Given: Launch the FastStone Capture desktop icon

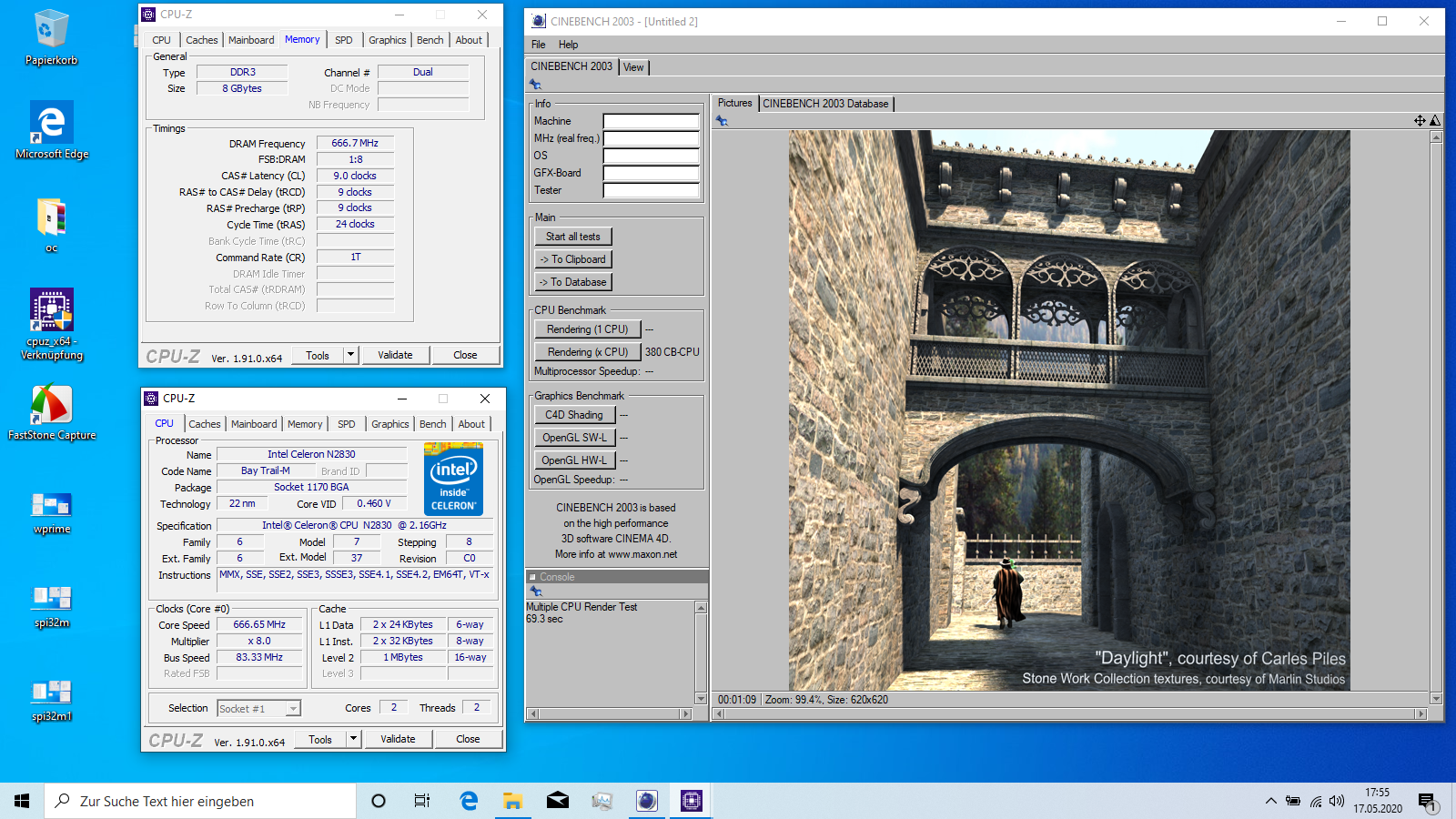Looking at the screenshot, I should click(x=52, y=412).
